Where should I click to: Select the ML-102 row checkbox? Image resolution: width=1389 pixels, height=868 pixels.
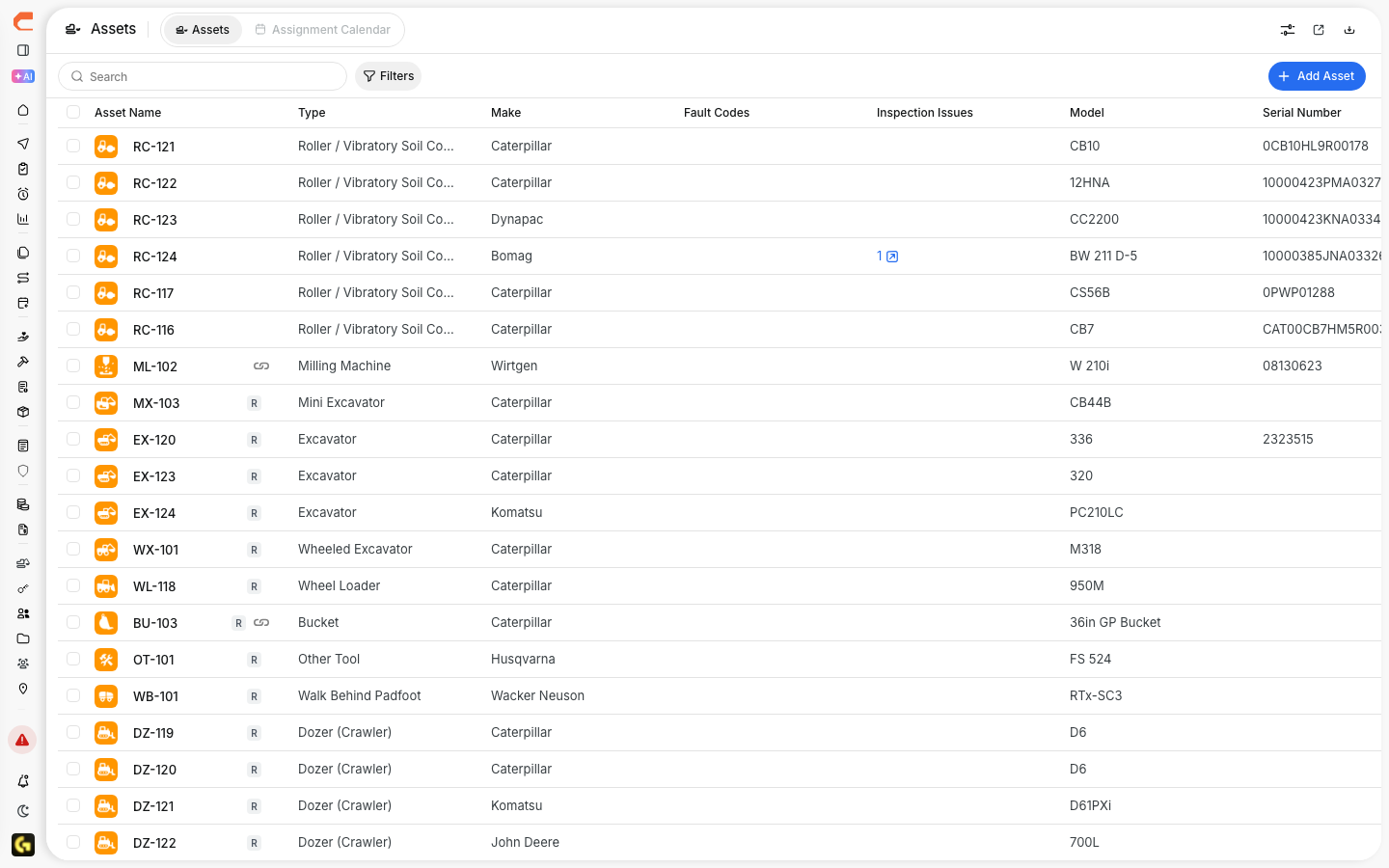(73, 366)
